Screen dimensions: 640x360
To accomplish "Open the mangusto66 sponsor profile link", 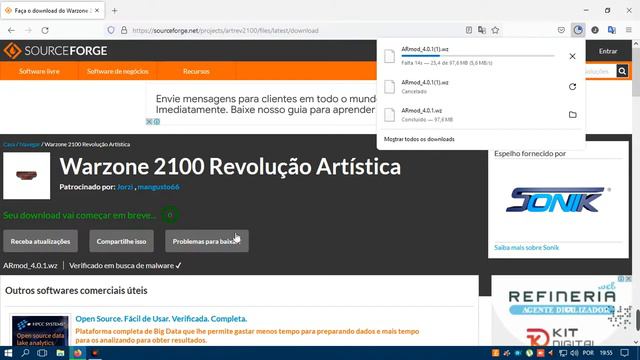I will point(158,187).
